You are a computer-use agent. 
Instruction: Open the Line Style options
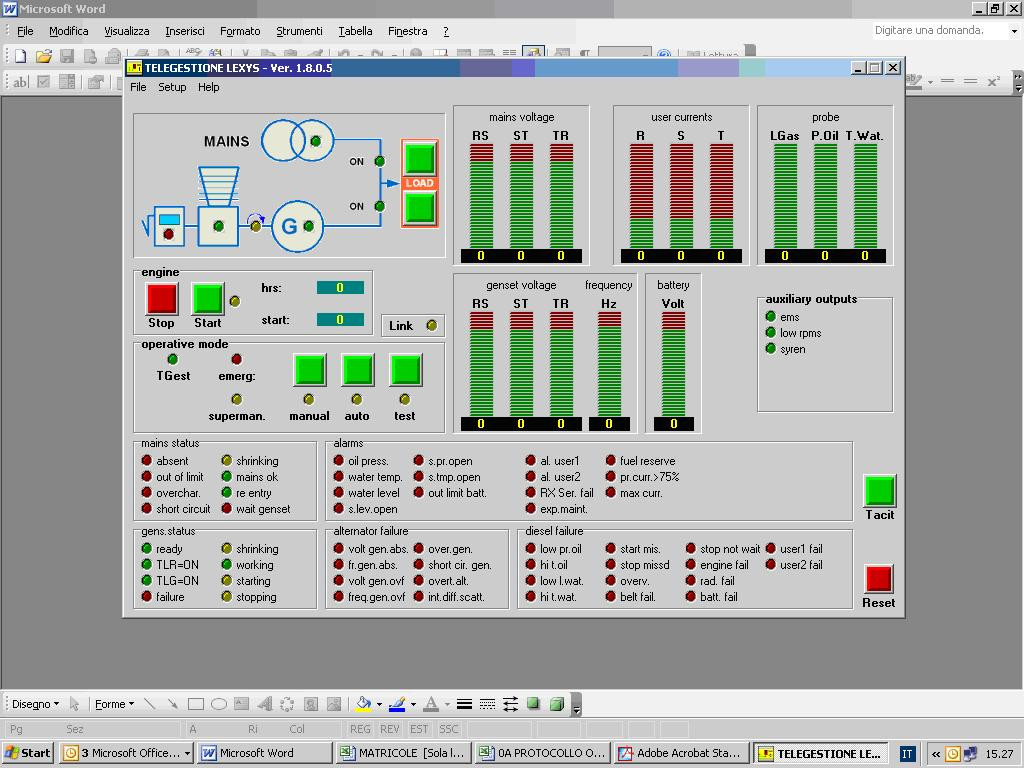[464, 704]
